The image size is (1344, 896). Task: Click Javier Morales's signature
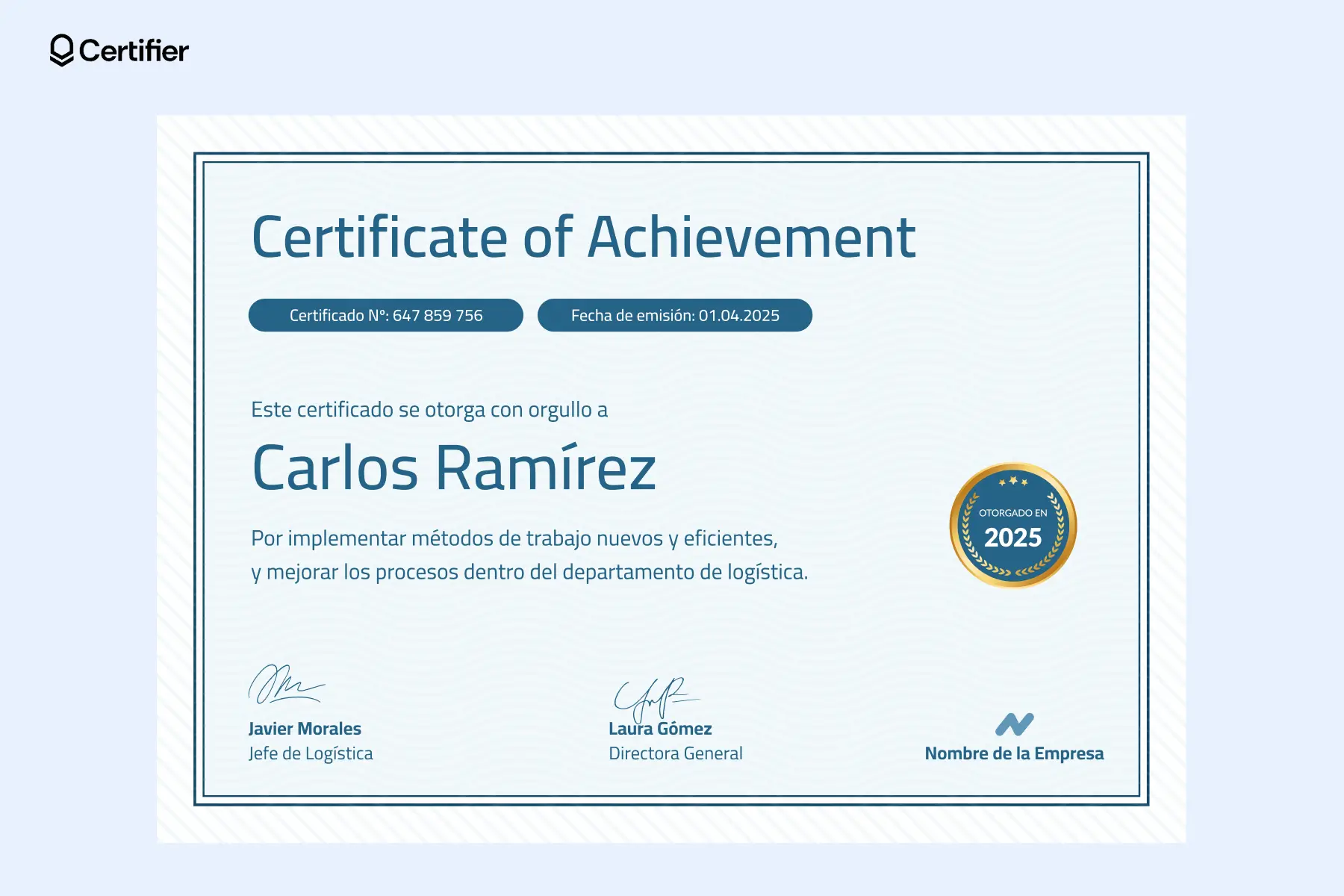(x=286, y=684)
